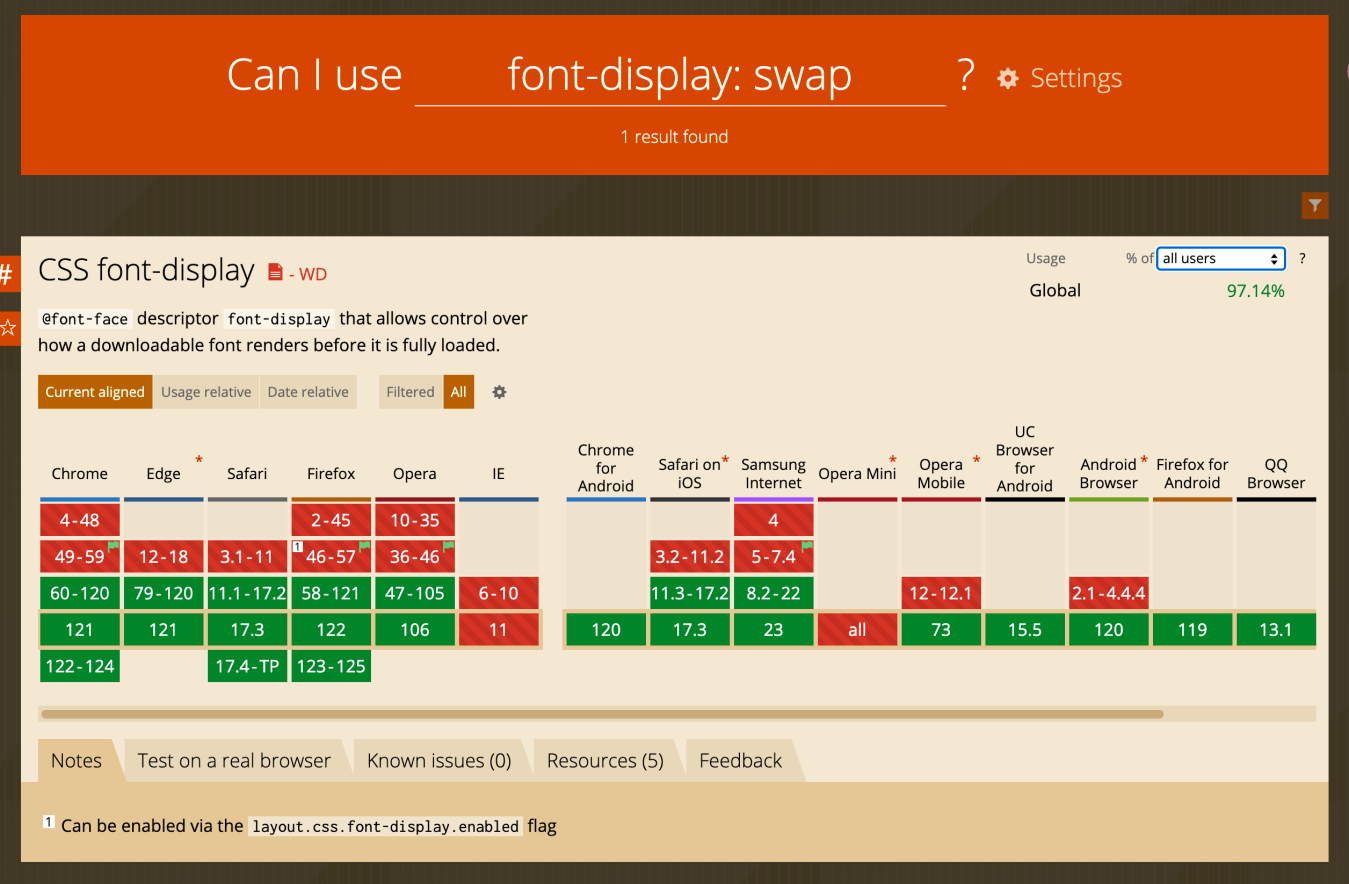This screenshot has height=884, width=1349.
Task: Switch to Date relative view
Action: [x=308, y=392]
